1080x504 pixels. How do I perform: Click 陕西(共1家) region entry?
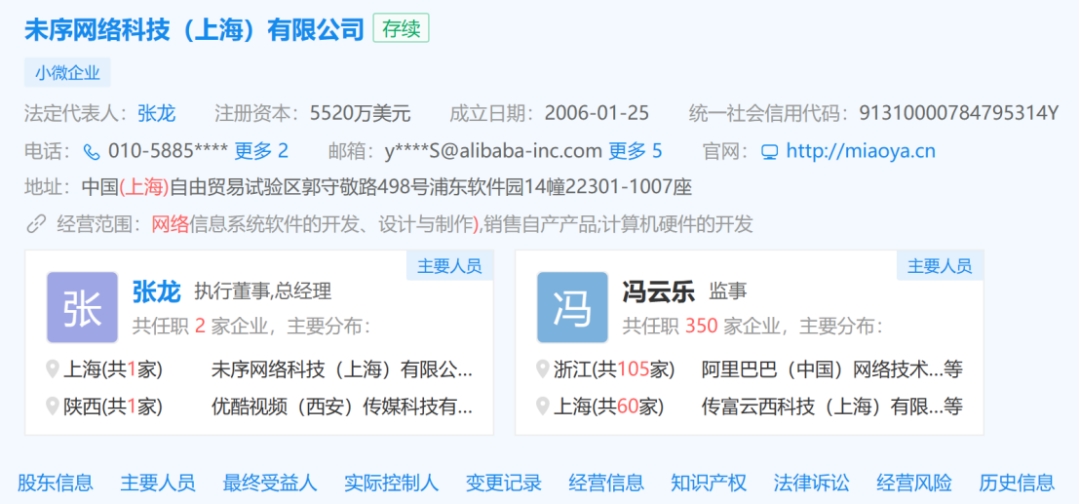pyautogui.click(x=113, y=406)
